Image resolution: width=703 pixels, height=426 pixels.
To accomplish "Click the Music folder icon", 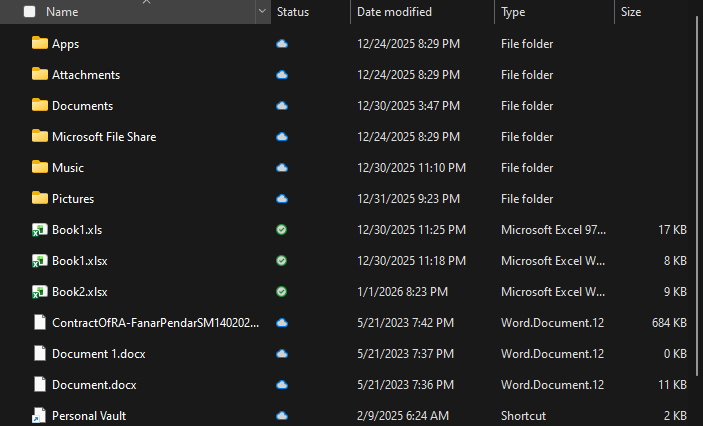I will (40, 168).
